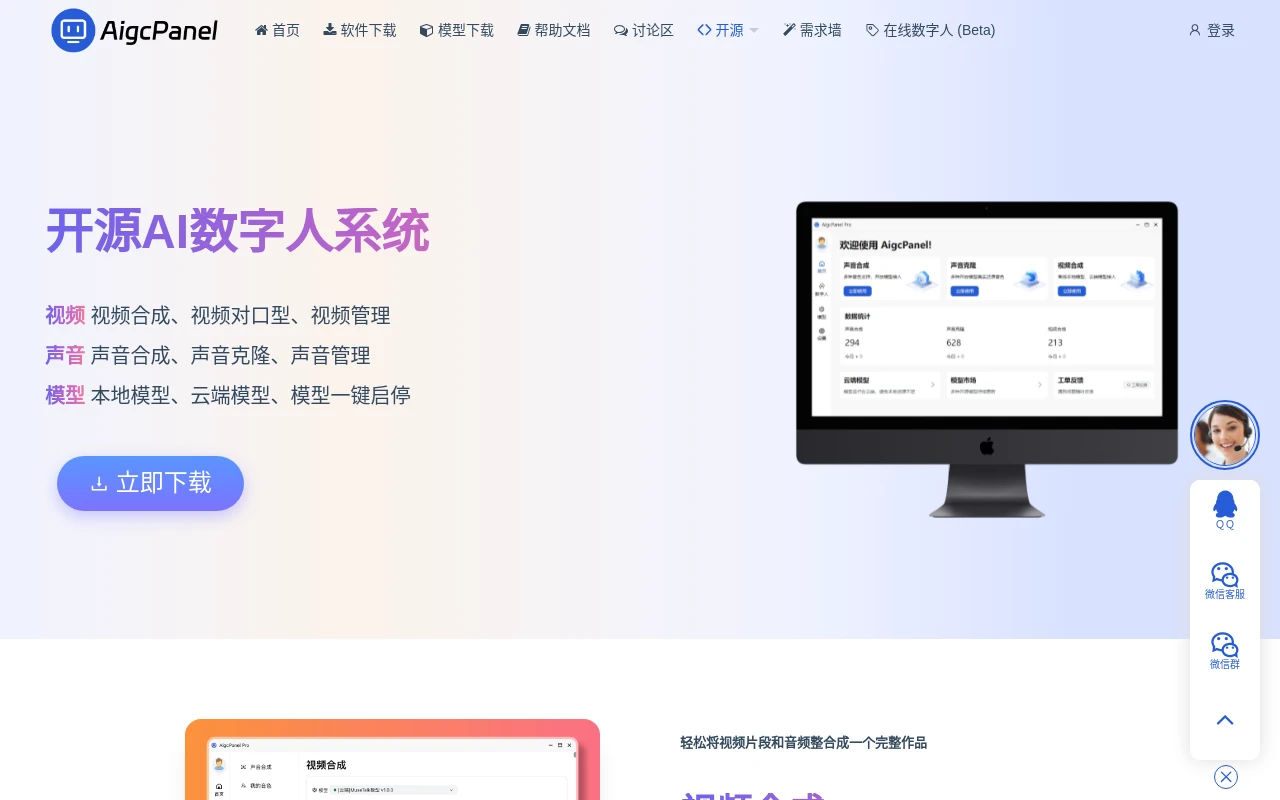Image resolution: width=1280 pixels, height=800 pixels.
Task: Click the scroll-to-top arrow in side panel
Action: pyautogui.click(x=1225, y=720)
